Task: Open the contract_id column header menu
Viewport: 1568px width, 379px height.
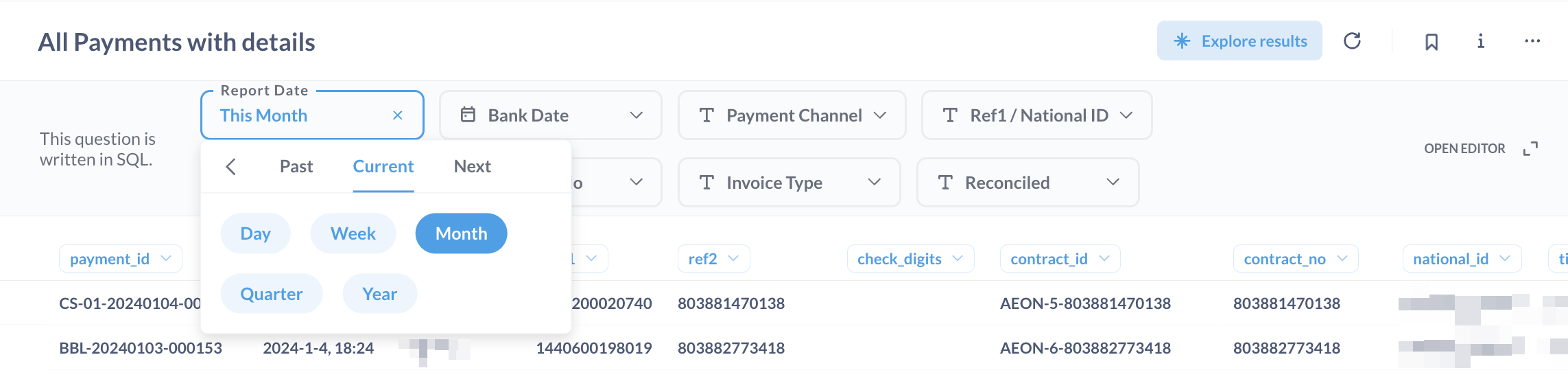Action: click(x=1060, y=259)
